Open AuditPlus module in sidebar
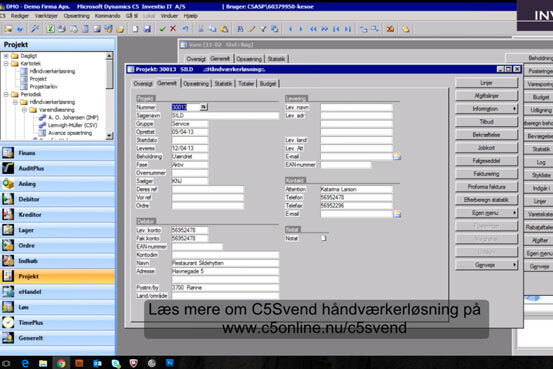This screenshot has width=553, height=369. click(x=58, y=169)
